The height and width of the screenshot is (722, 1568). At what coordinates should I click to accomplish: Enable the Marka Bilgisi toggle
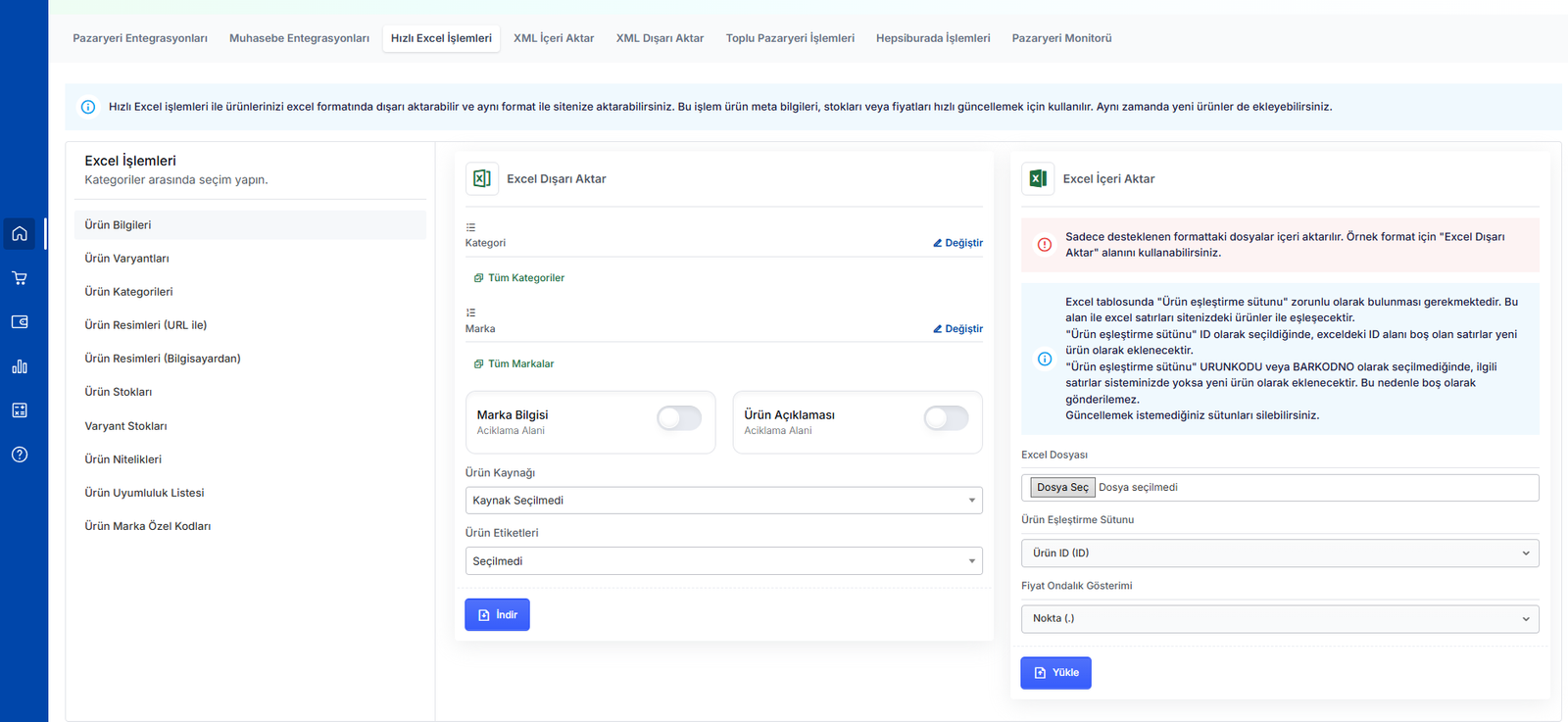click(679, 419)
